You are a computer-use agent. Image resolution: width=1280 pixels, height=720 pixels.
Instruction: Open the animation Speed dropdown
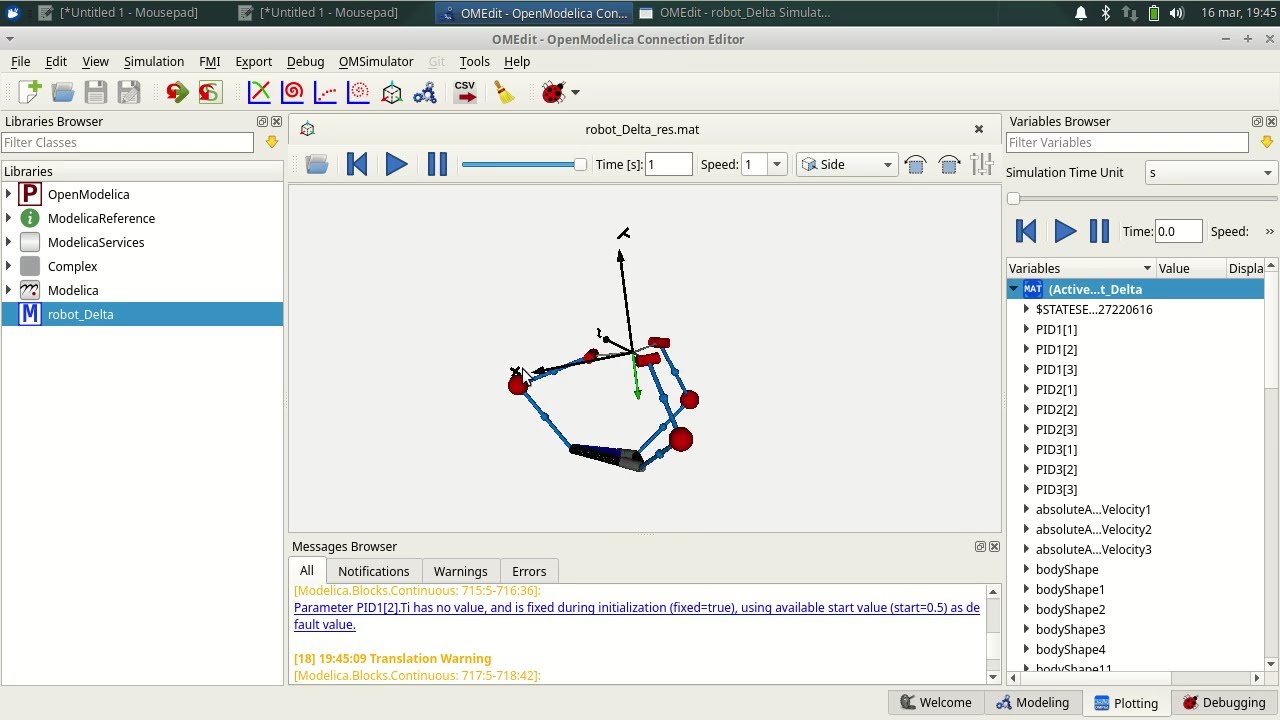click(777, 164)
